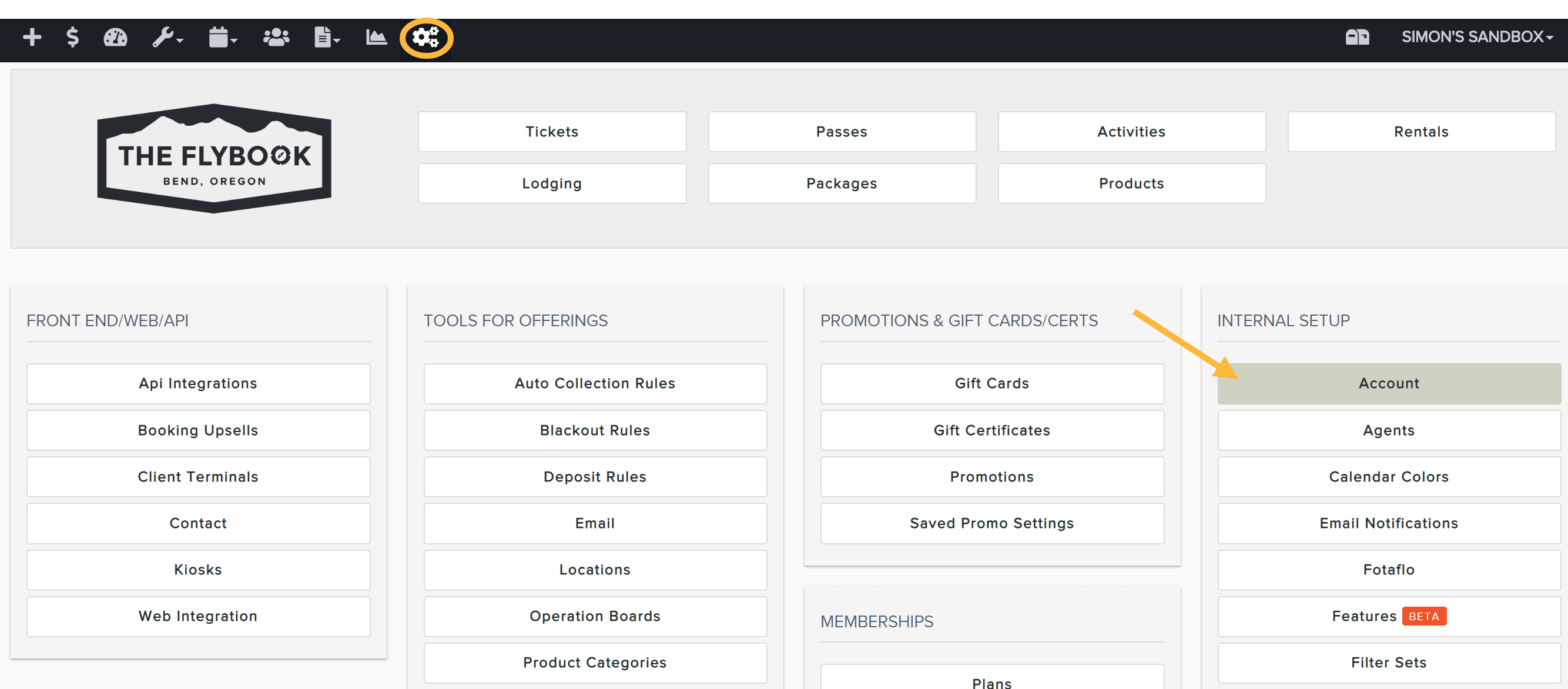Open Gift Certificates
Image resolution: width=1568 pixels, height=689 pixels.
click(x=991, y=430)
